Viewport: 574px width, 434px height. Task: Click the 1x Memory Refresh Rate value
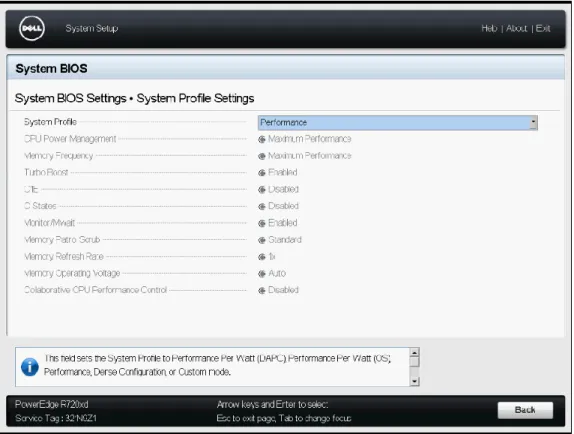point(272,257)
